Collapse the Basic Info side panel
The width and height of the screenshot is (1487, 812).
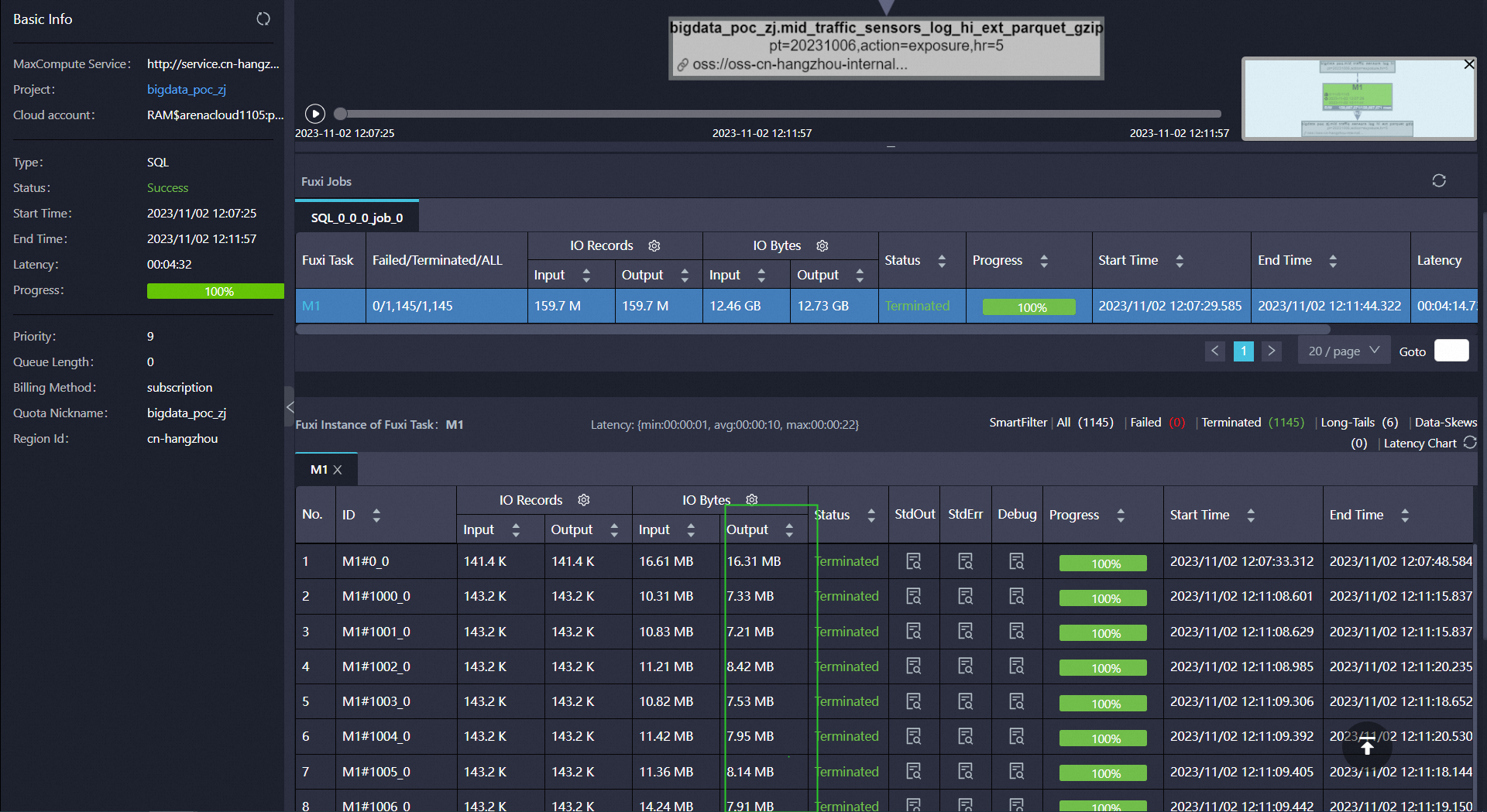290,406
